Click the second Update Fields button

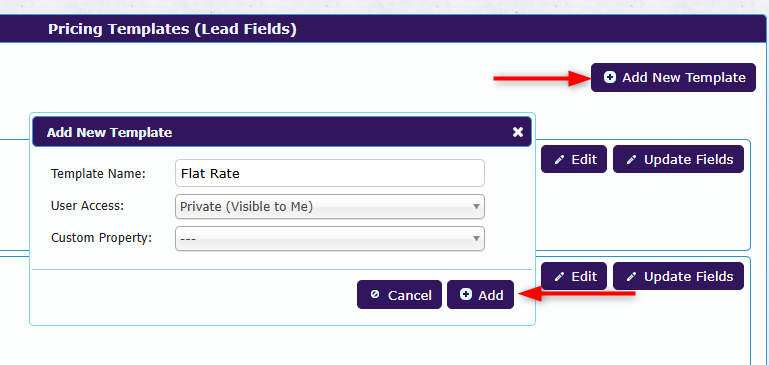pyautogui.click(x=678, y=276)
